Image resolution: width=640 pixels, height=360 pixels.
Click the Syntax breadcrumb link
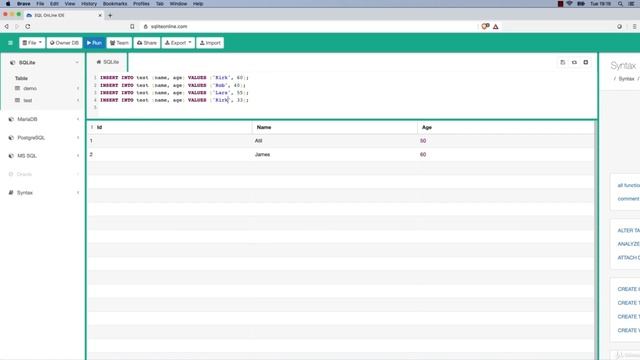point(626,79)
